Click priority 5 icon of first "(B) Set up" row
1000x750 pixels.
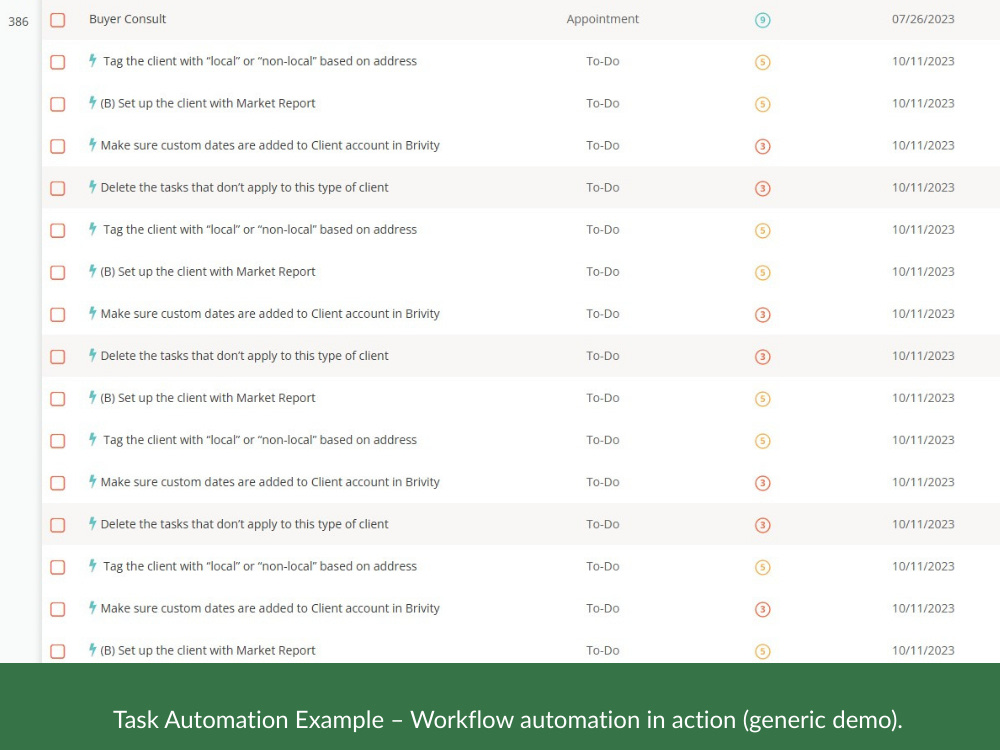pos(762,105)
